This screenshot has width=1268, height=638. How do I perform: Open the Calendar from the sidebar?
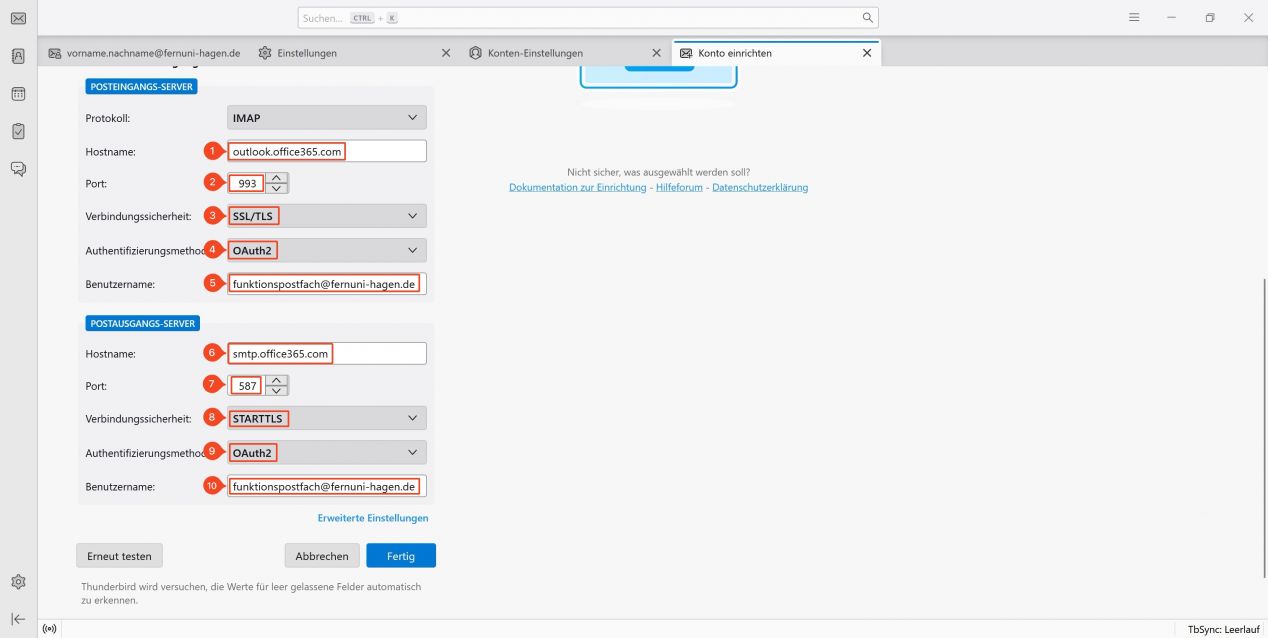[17, 93]
